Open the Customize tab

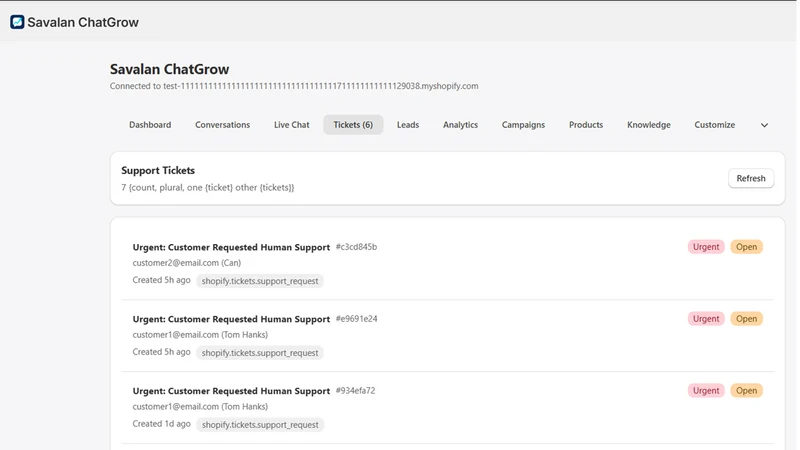(714, 124)
